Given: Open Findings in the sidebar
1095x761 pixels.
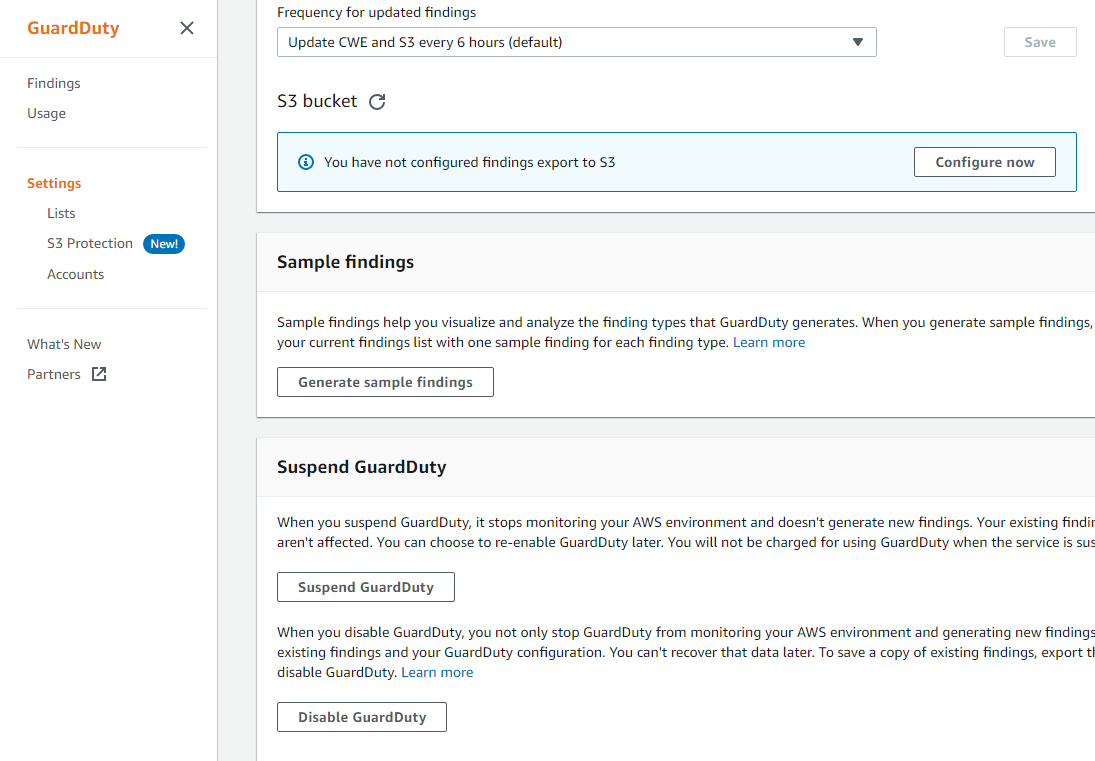Looking at the screenshot, I should [x=54, y=83].
